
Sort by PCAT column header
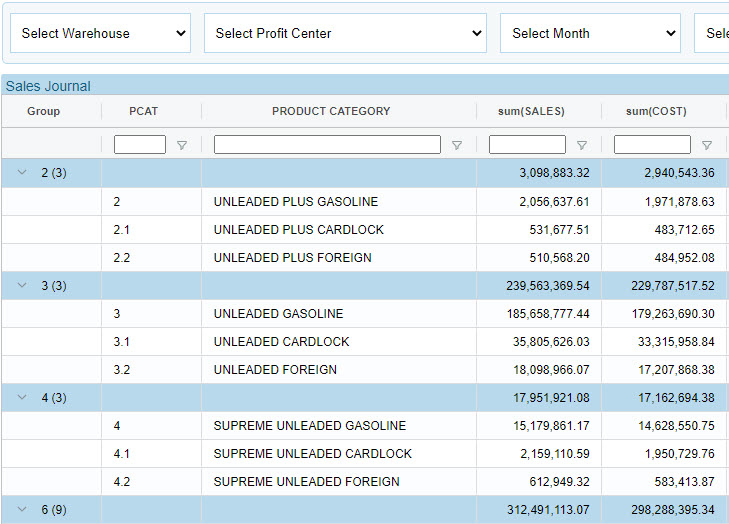(x=144, y=111)
